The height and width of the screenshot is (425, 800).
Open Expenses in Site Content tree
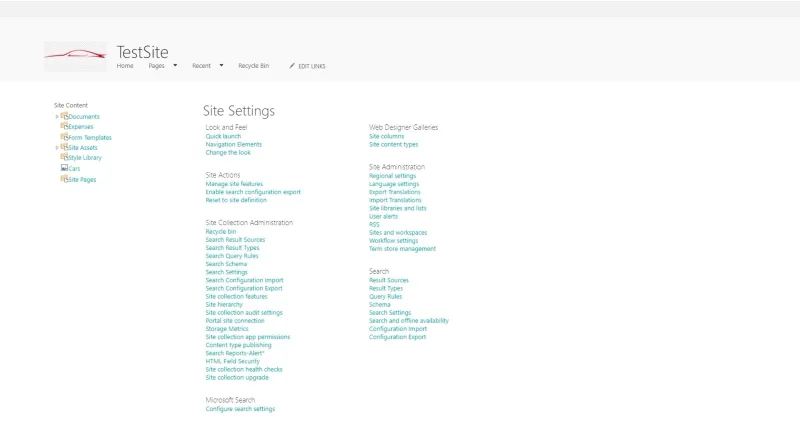[81, 127]
